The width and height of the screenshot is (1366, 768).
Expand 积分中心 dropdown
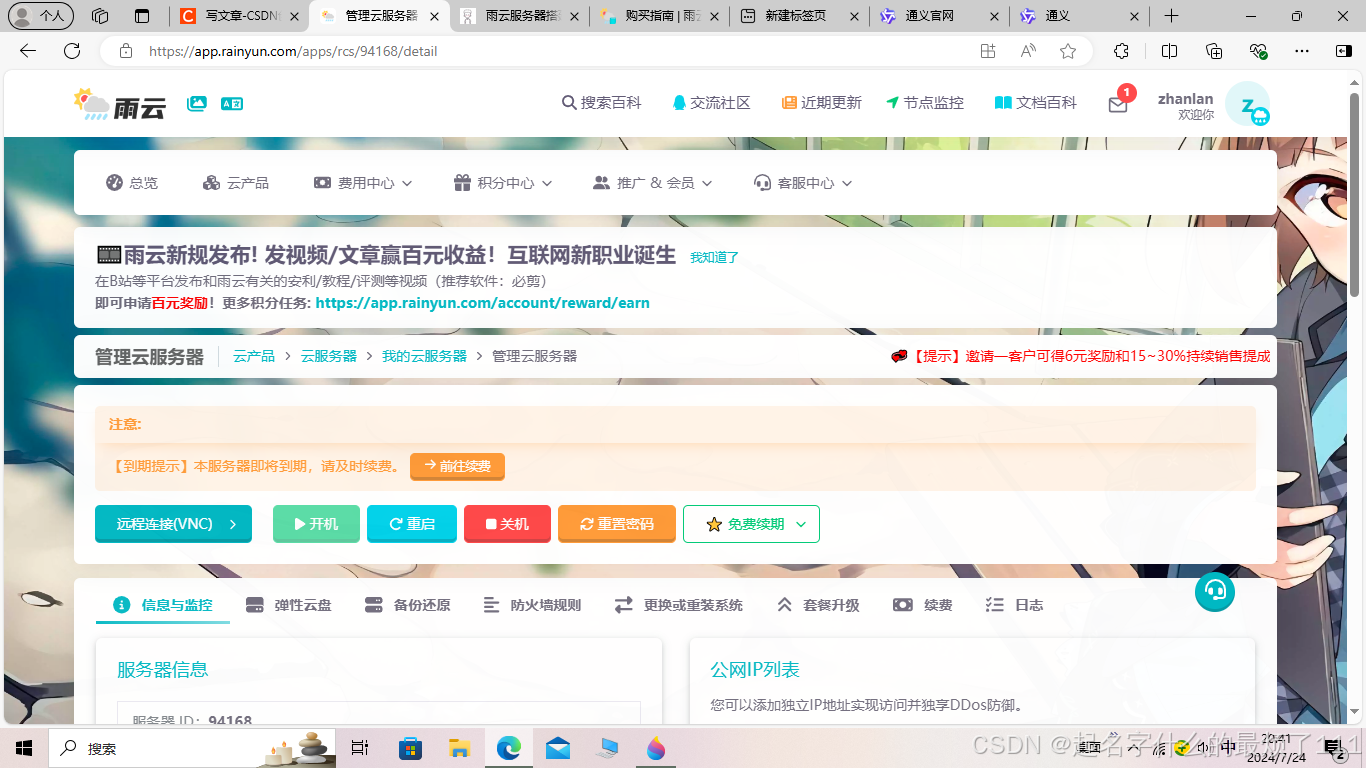click(503, 183)
